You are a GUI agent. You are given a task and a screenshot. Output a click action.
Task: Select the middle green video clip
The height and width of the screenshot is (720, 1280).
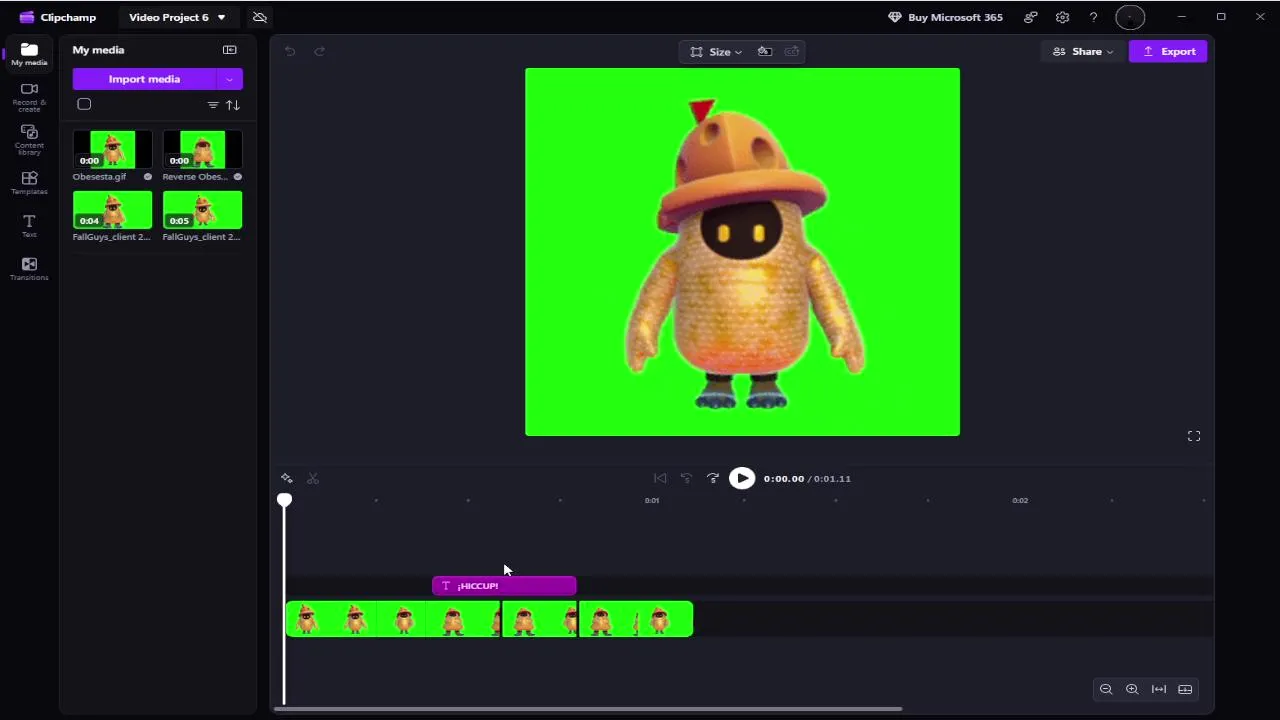point(540,619)
